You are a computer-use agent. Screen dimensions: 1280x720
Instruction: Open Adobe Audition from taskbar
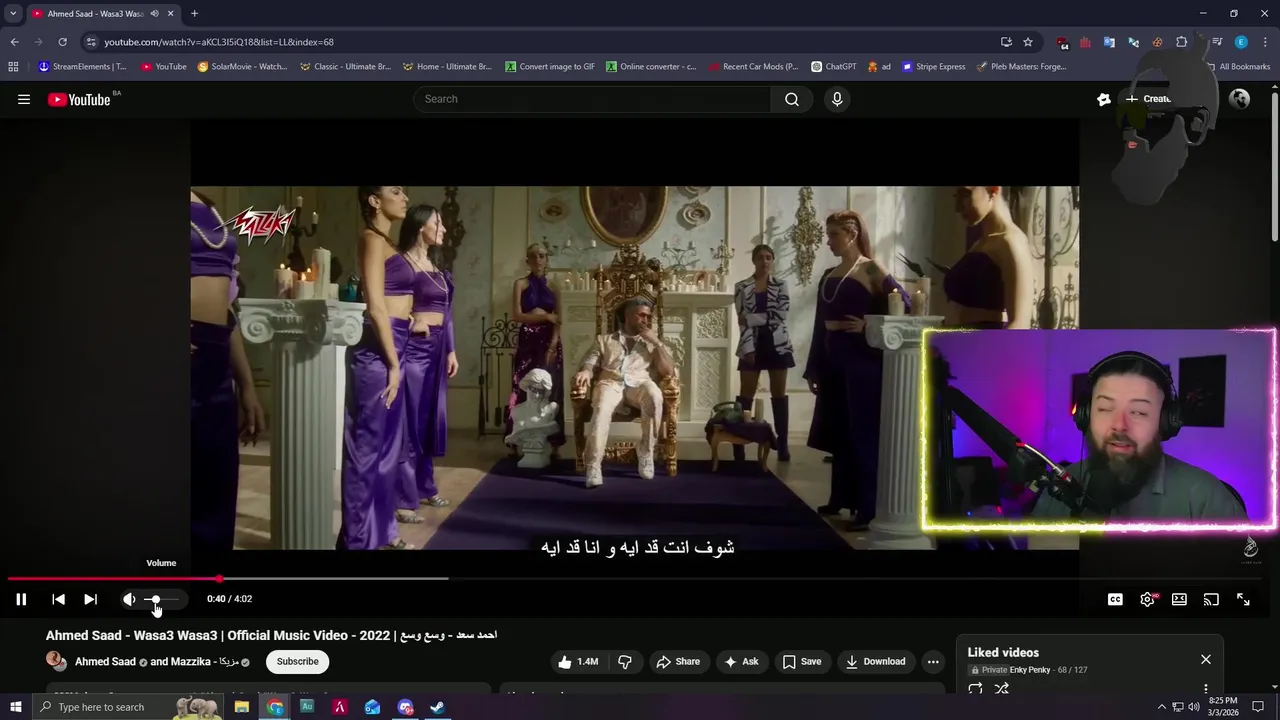tap(307, 707)
